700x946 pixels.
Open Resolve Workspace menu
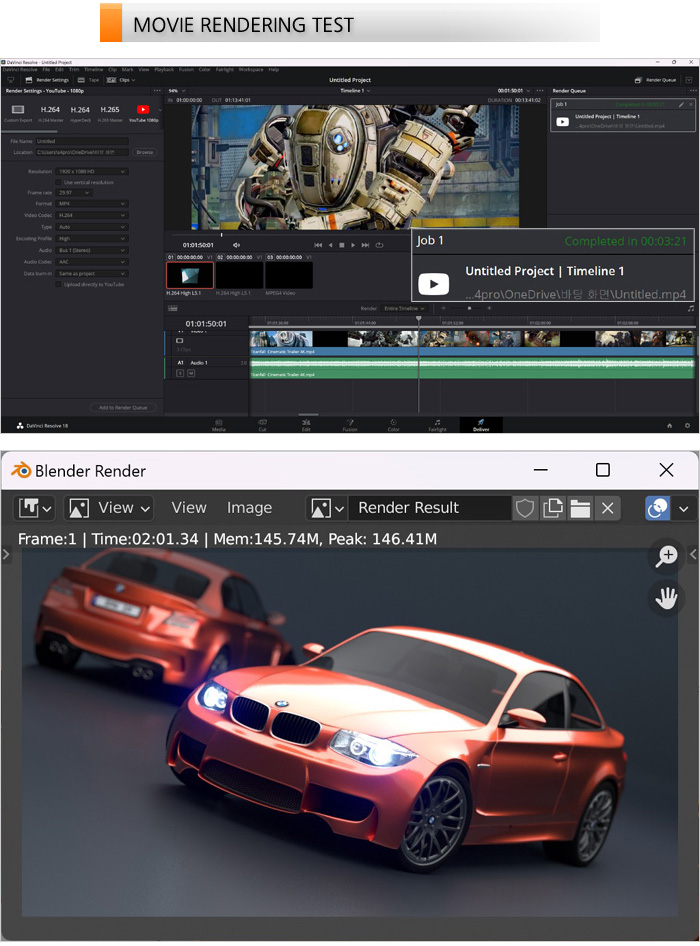(x=251, y=69)
